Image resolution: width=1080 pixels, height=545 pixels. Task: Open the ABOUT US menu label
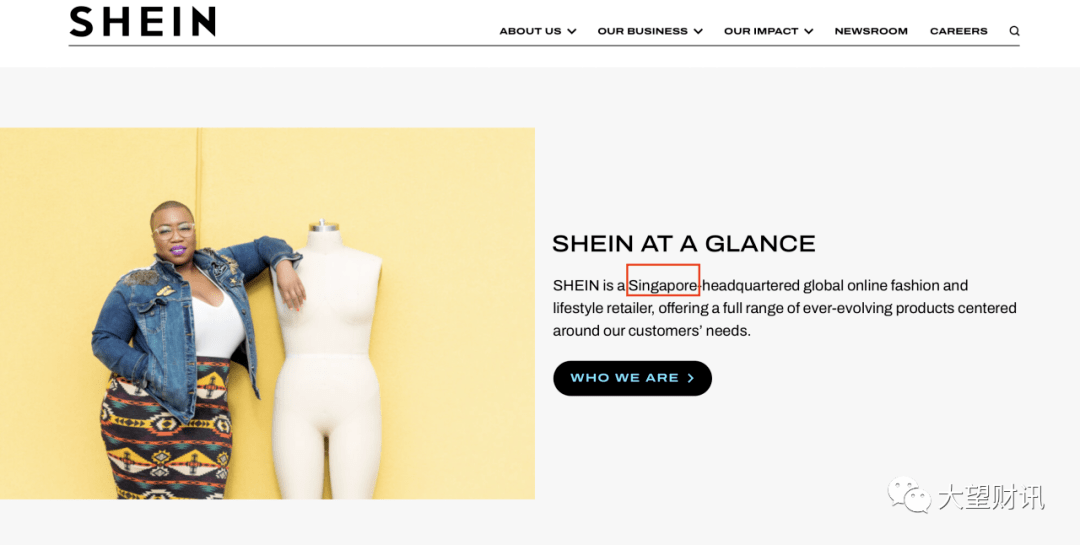(x=530, y=31)
